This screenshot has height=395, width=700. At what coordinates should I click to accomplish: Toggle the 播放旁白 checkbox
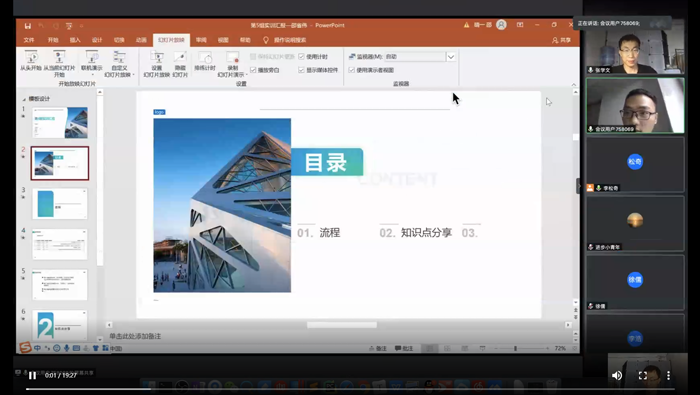coord(253,70)
